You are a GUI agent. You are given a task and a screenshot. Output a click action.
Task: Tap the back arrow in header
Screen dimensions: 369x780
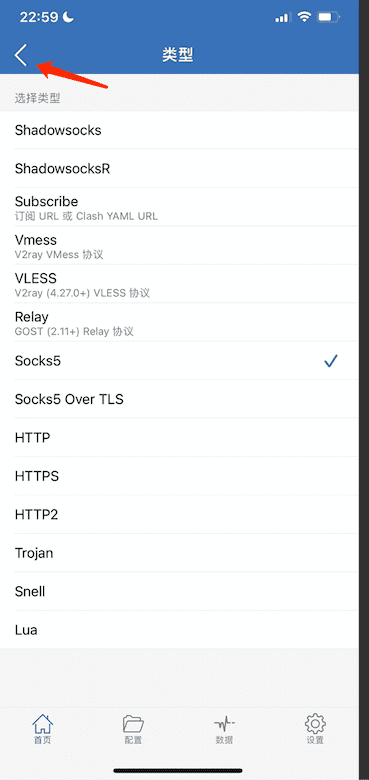tap(21, 55)
